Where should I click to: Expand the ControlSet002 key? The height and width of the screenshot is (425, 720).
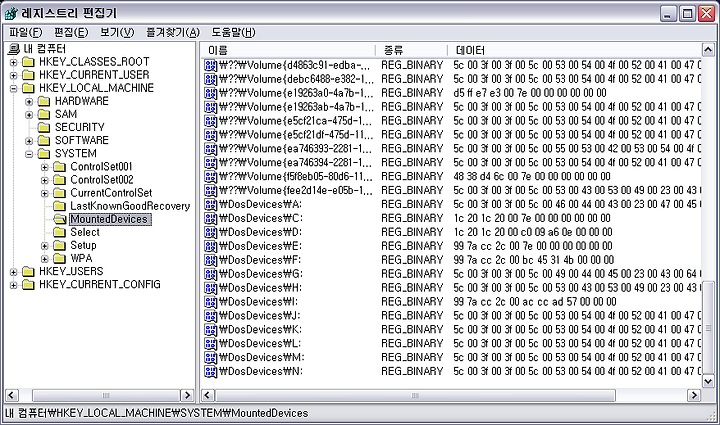click(x=45, y=180)
